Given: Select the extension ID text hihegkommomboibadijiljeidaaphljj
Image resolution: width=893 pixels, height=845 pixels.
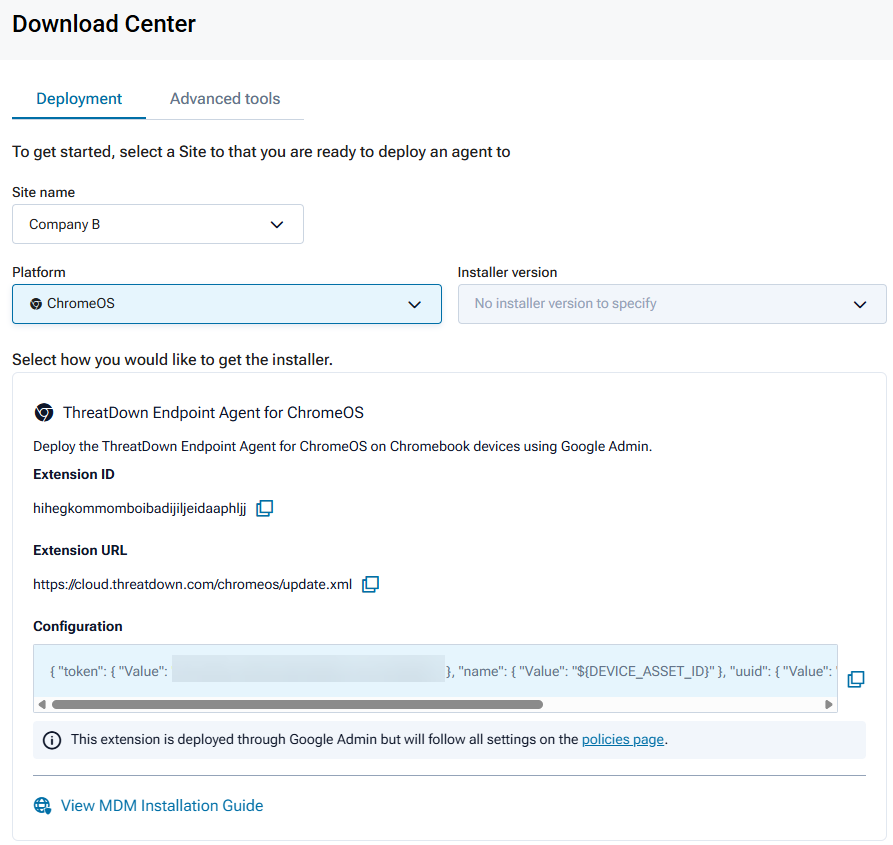Looking at the screenshot, I should 140,508.
